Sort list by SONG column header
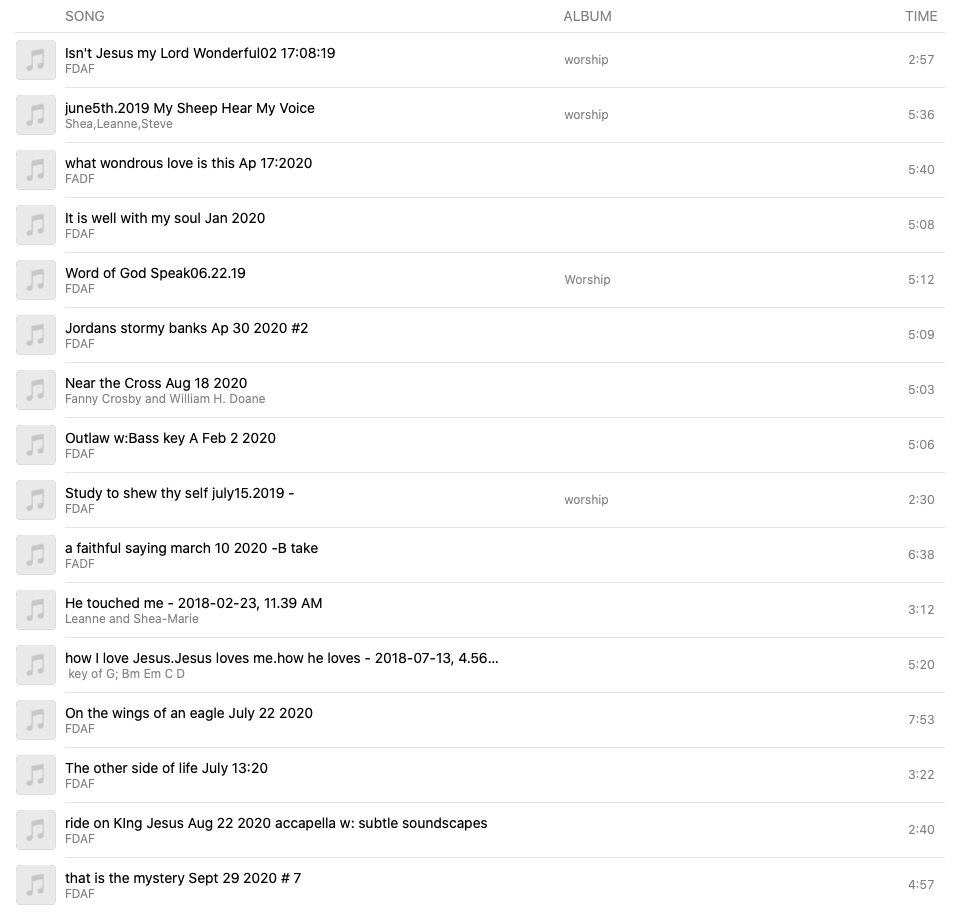 click(85, 16)
